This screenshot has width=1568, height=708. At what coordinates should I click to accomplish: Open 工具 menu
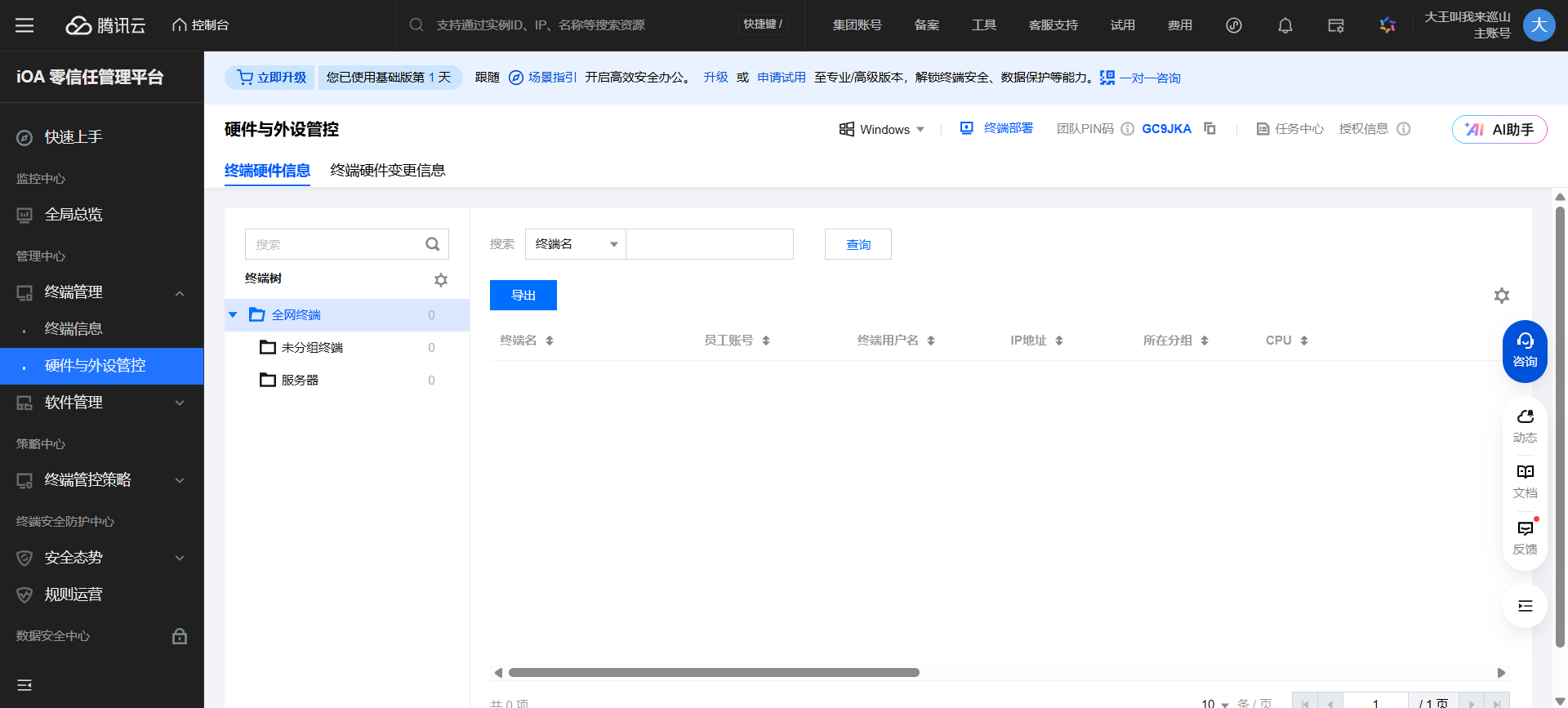[983, 25]
